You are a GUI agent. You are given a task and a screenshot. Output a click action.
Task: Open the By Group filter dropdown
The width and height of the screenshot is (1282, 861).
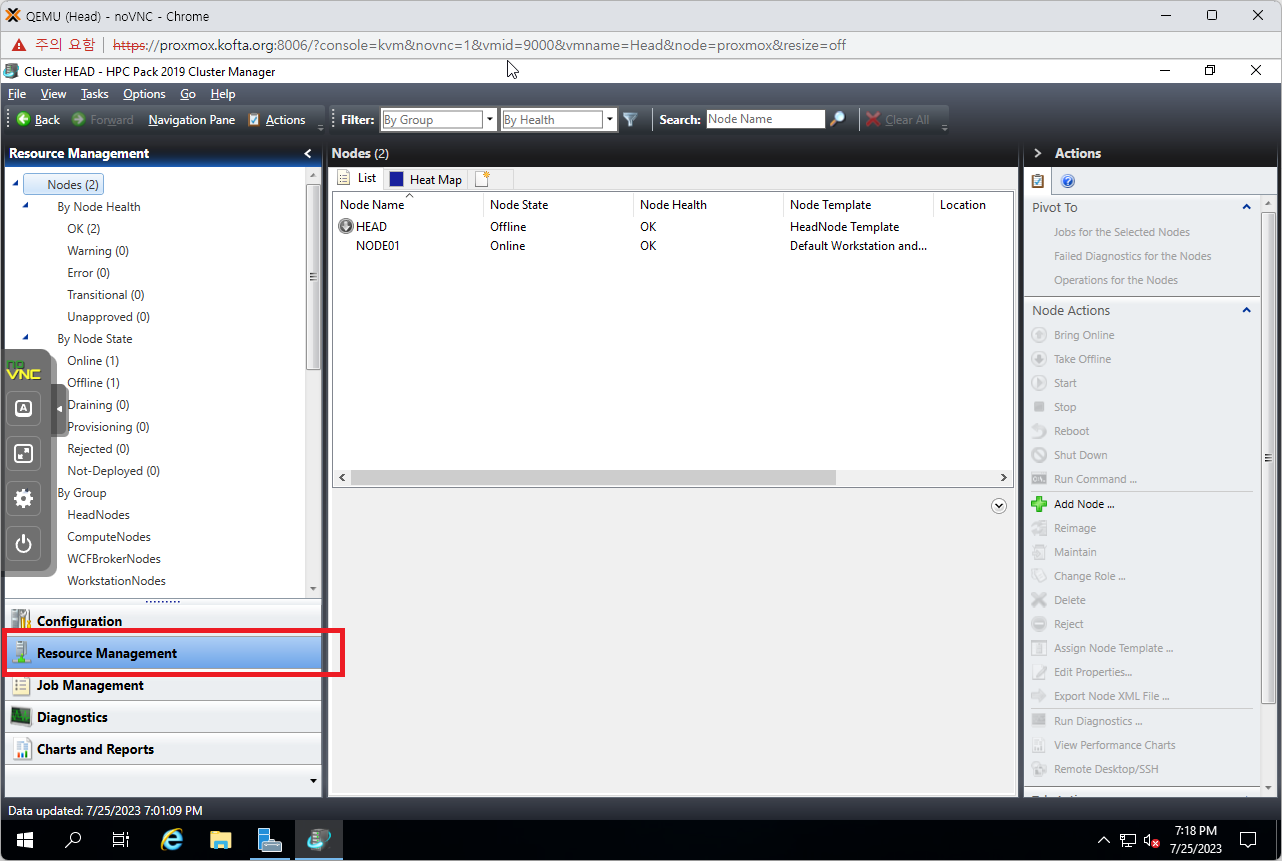tap(490, 119)
